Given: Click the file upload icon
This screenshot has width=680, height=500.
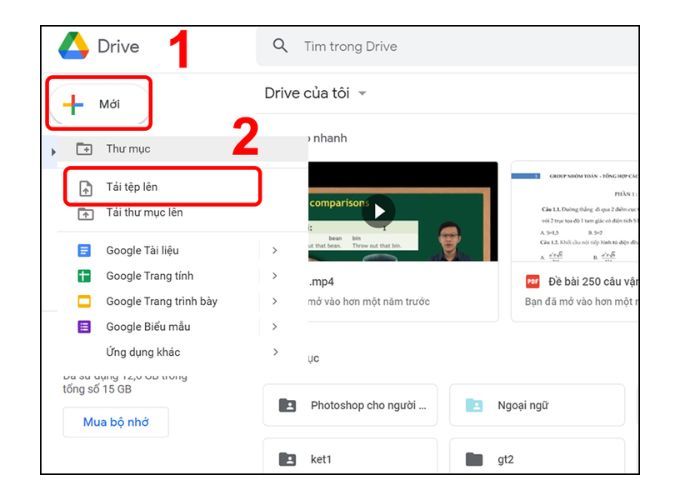Looking at the screenshot, I should (85, 188).
